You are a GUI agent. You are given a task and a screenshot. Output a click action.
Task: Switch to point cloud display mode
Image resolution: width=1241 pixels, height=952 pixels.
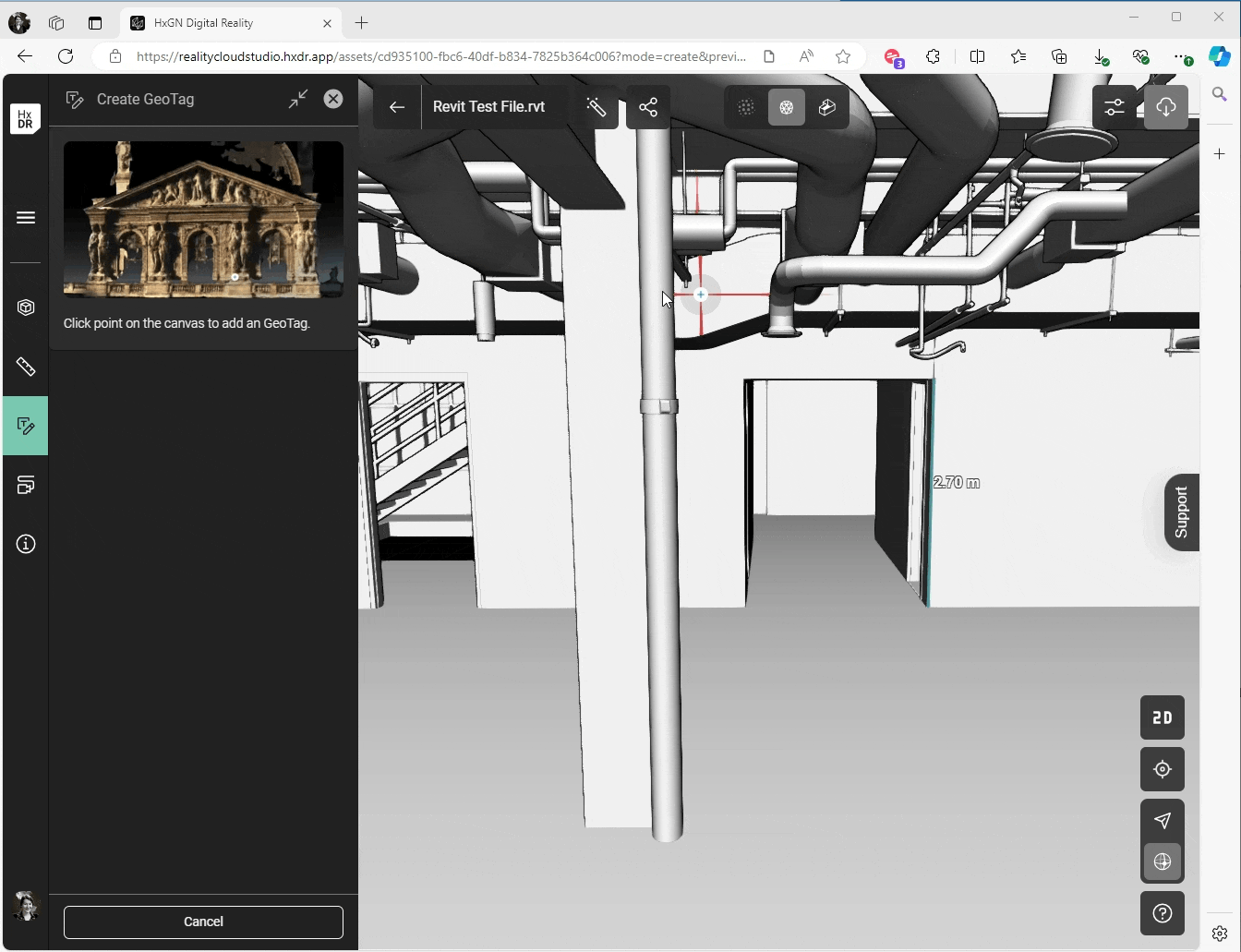tap(746, 107)
